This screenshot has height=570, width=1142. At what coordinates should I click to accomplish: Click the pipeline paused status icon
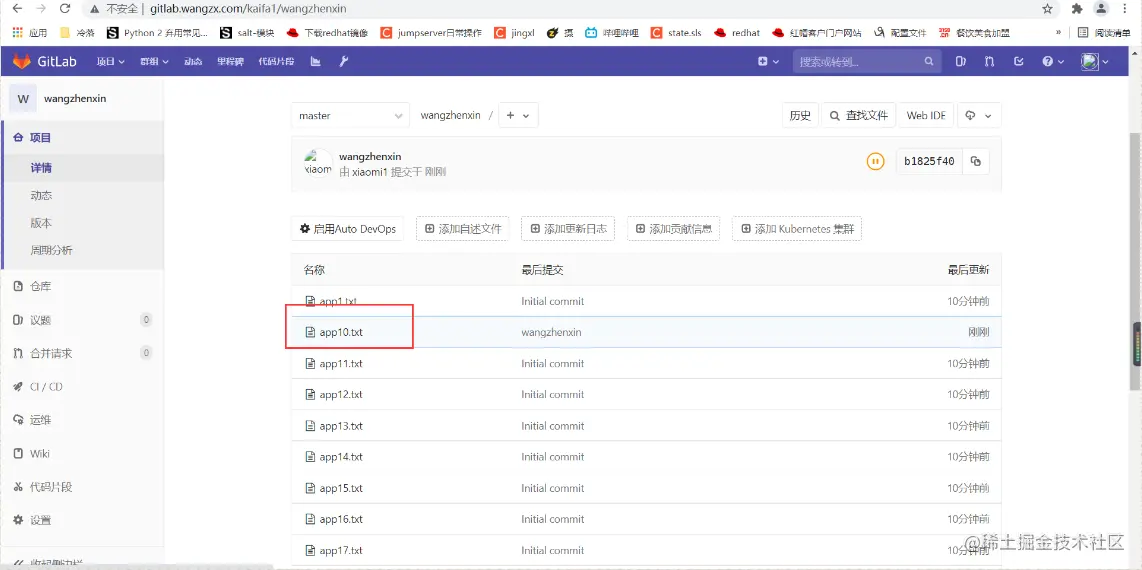point(875,162)
